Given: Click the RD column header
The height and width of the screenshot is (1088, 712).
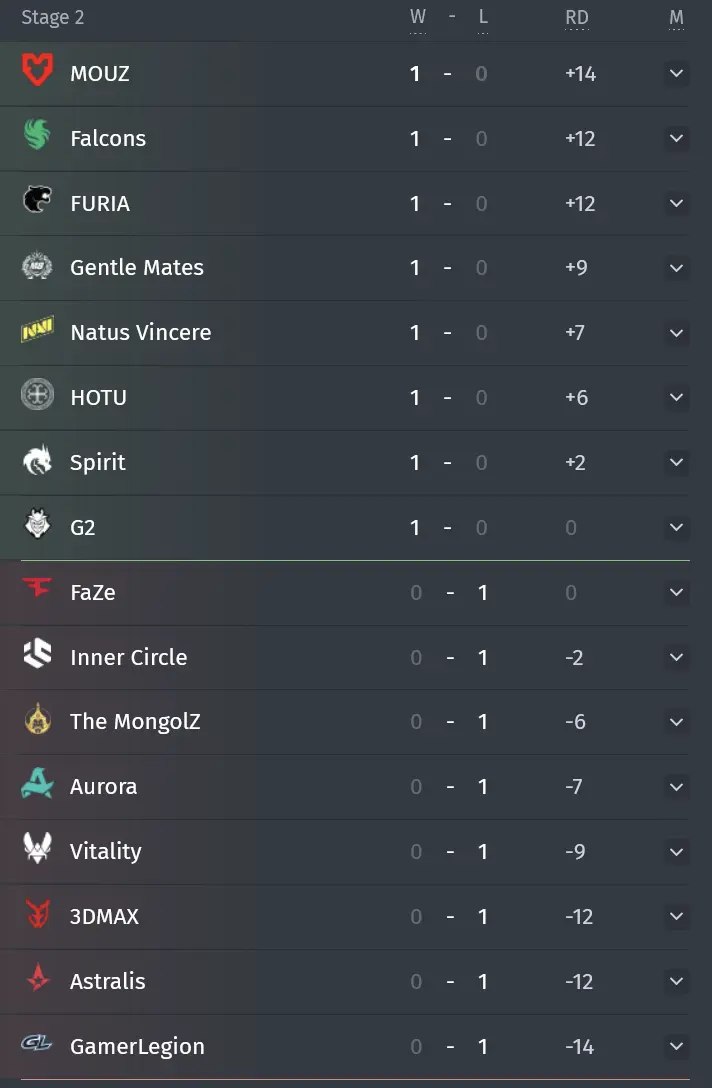Looking at the screenshot, I should (576, 17).
